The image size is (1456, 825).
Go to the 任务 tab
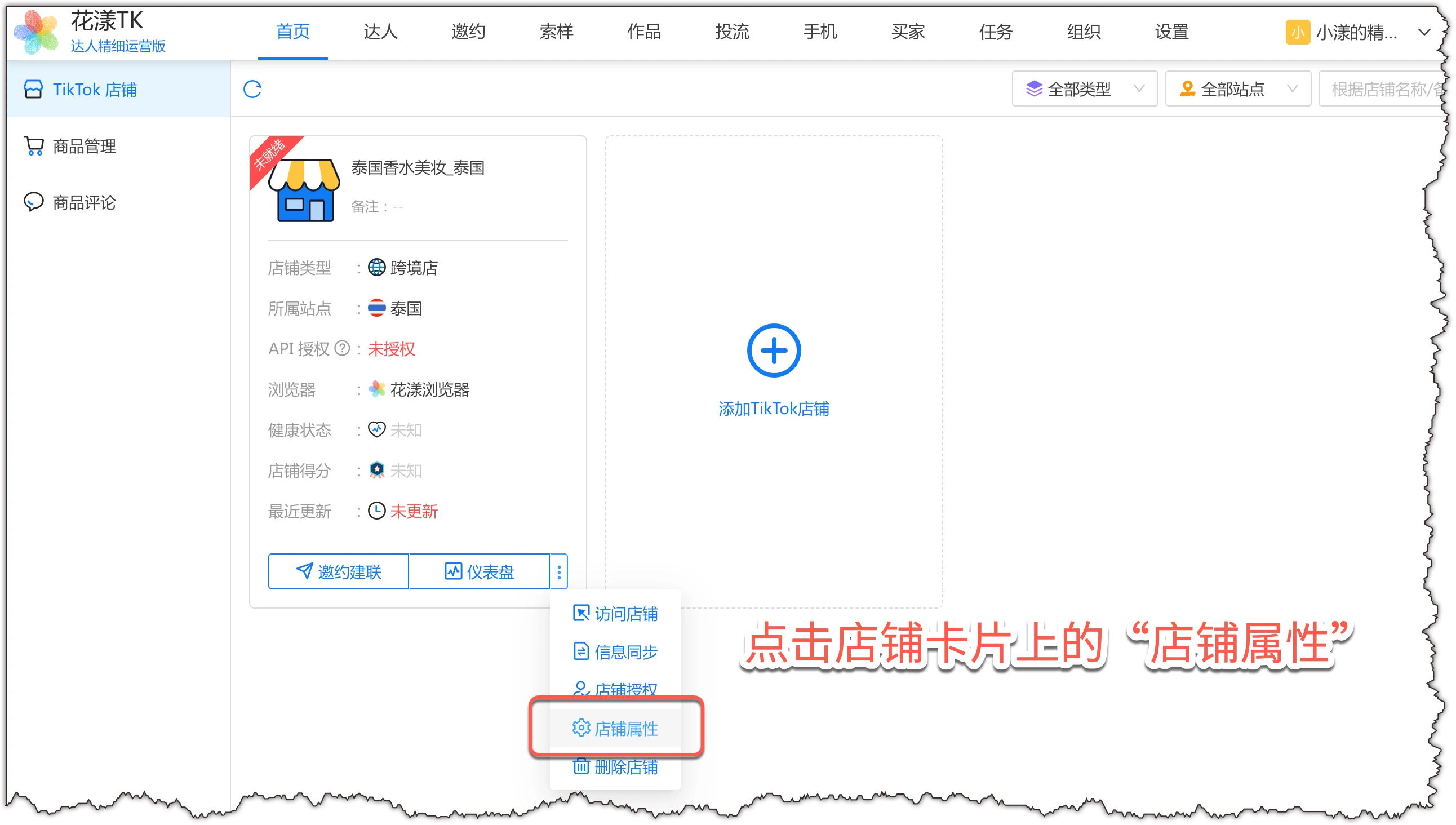pos(996,32)
